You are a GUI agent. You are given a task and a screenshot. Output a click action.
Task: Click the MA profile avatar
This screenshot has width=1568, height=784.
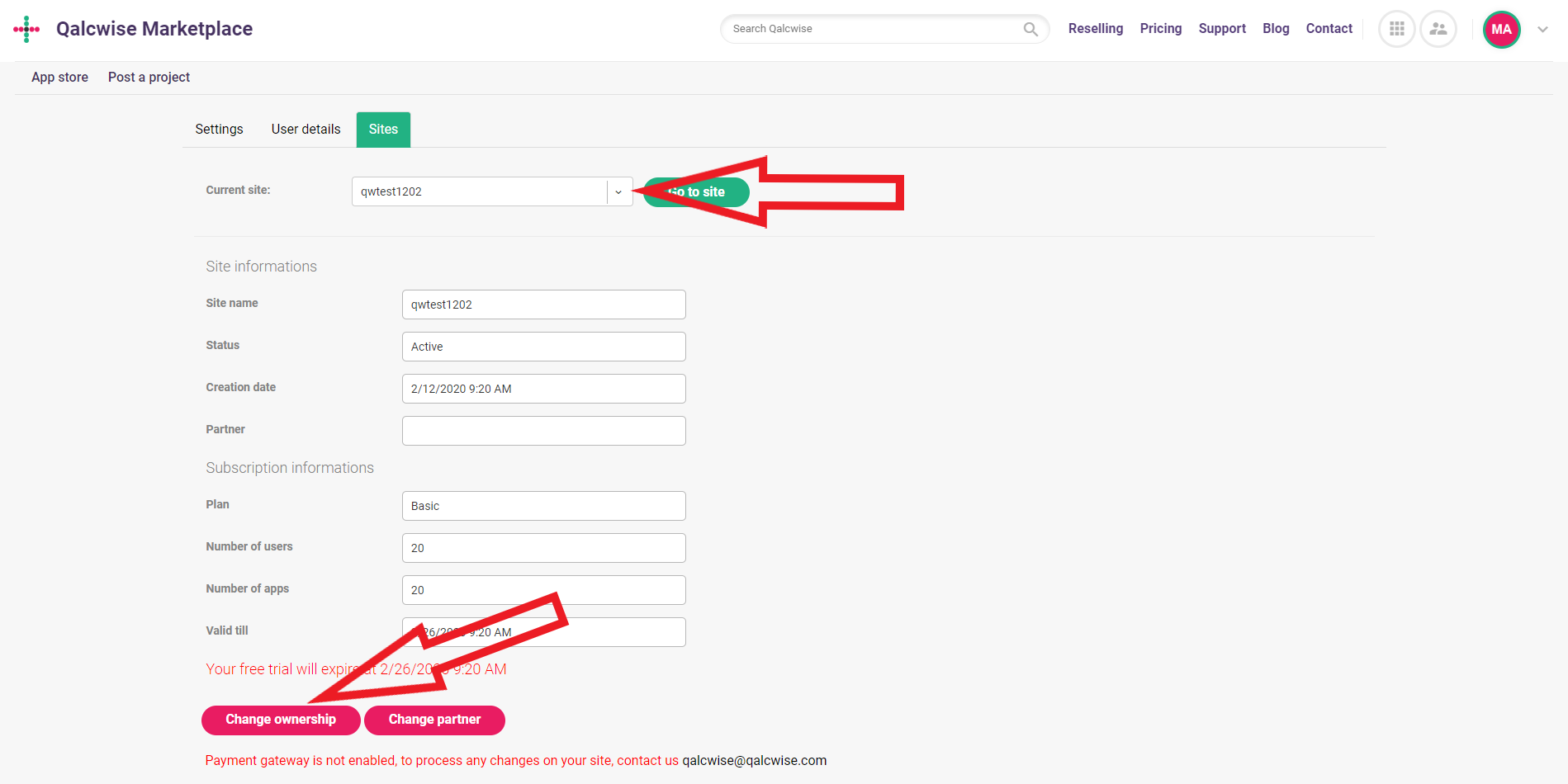pyautogui.click(x=1502, y=29)
